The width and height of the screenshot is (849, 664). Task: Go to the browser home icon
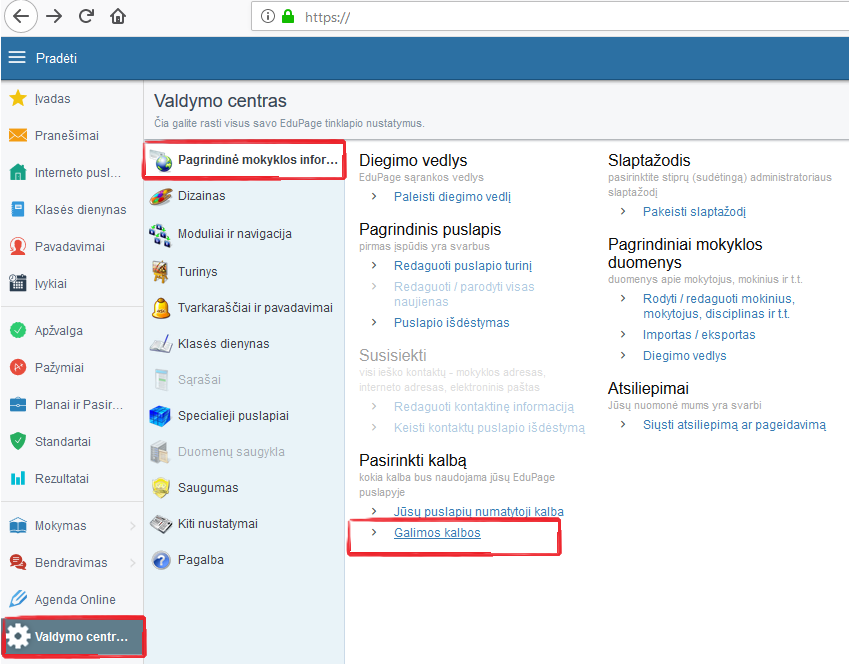tap(118, 16)
